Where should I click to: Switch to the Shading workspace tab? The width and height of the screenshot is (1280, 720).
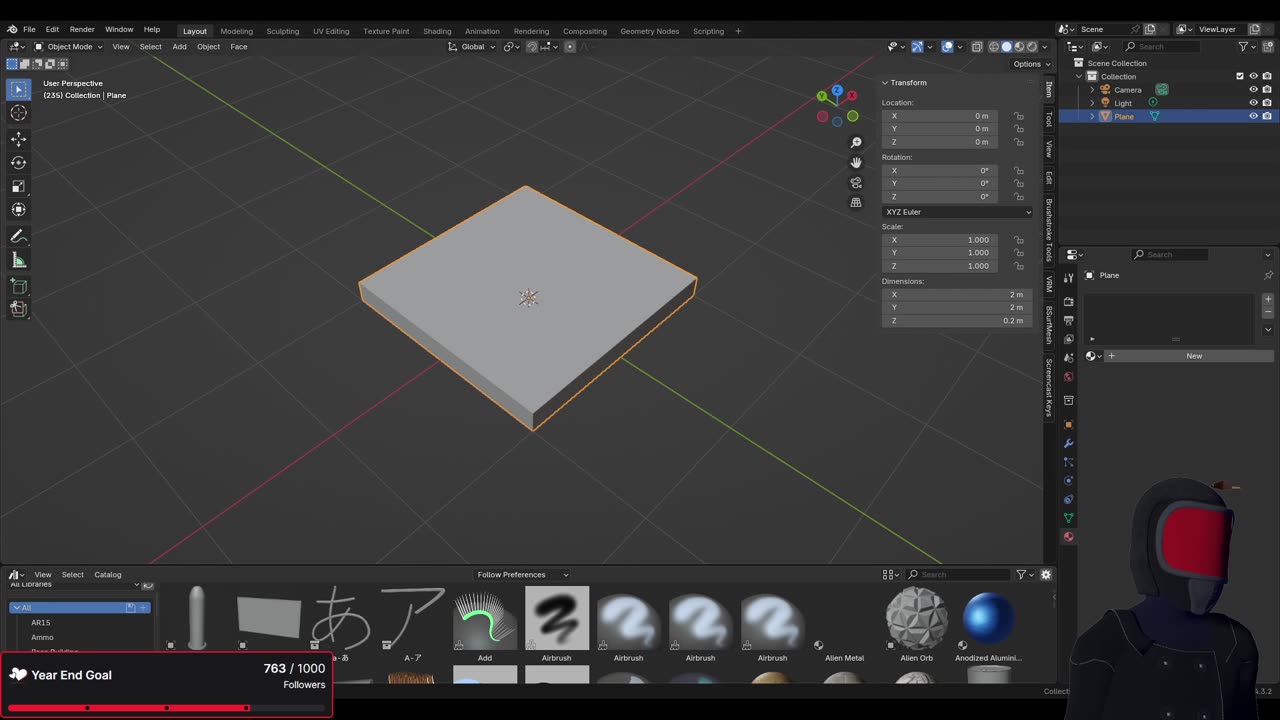click(x=437, y=31)
